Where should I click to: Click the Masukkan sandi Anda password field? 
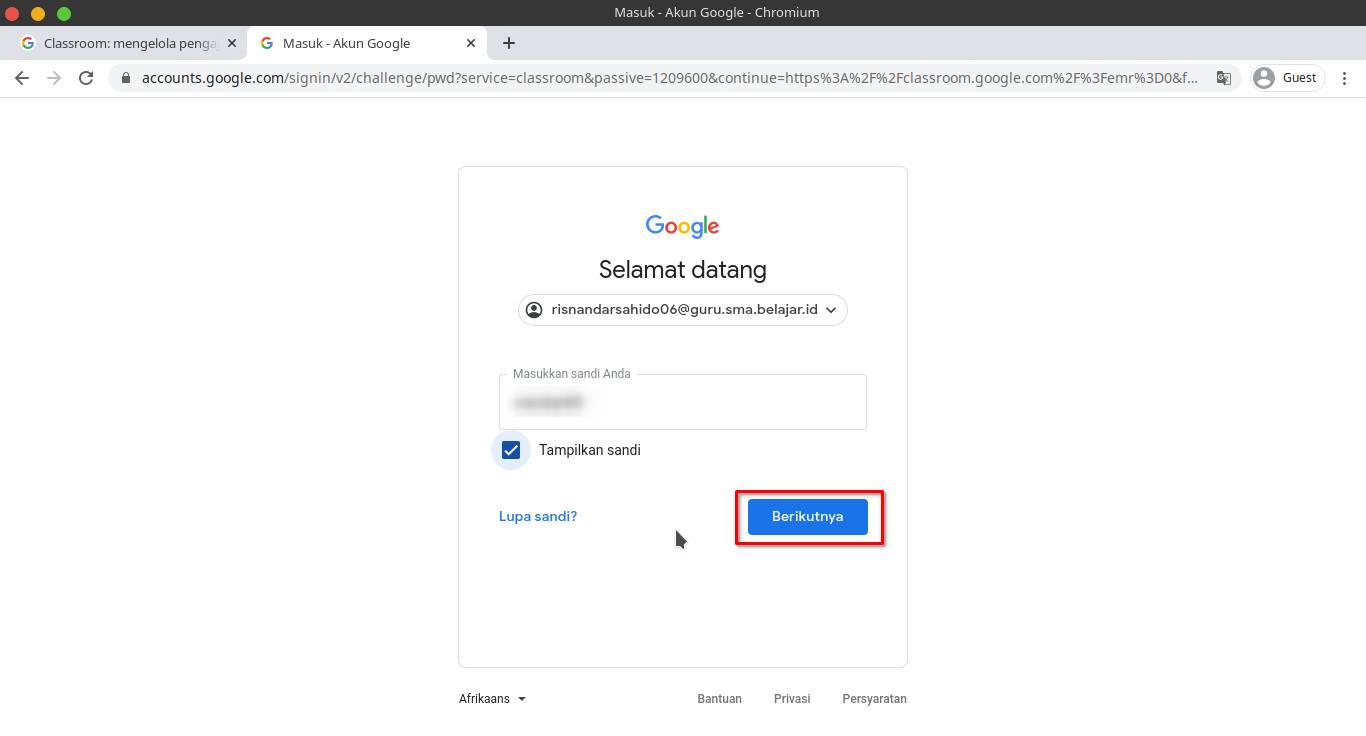point(683,402)
